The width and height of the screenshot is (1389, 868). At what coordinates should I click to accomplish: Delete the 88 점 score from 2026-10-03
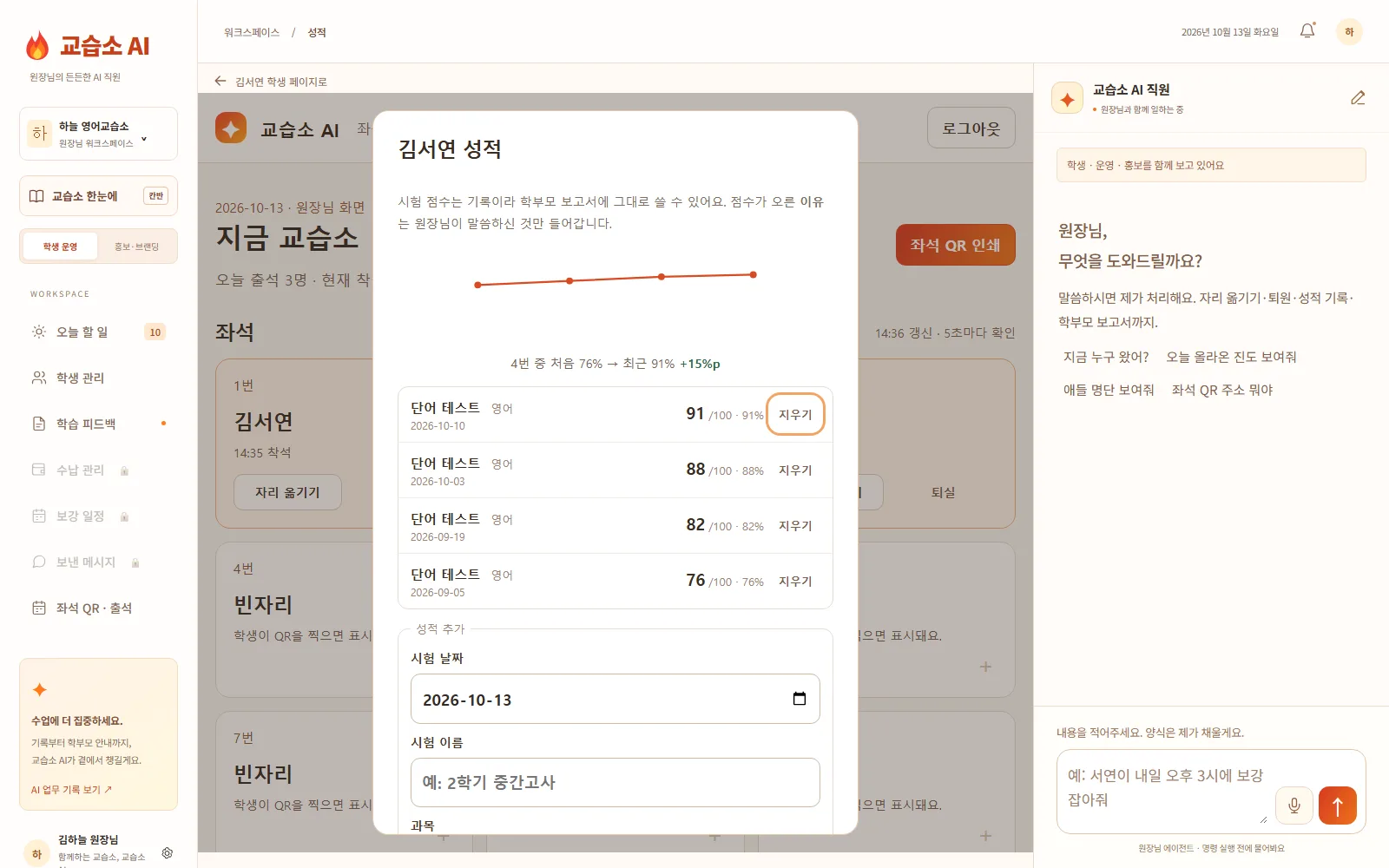tap(795, 470)
